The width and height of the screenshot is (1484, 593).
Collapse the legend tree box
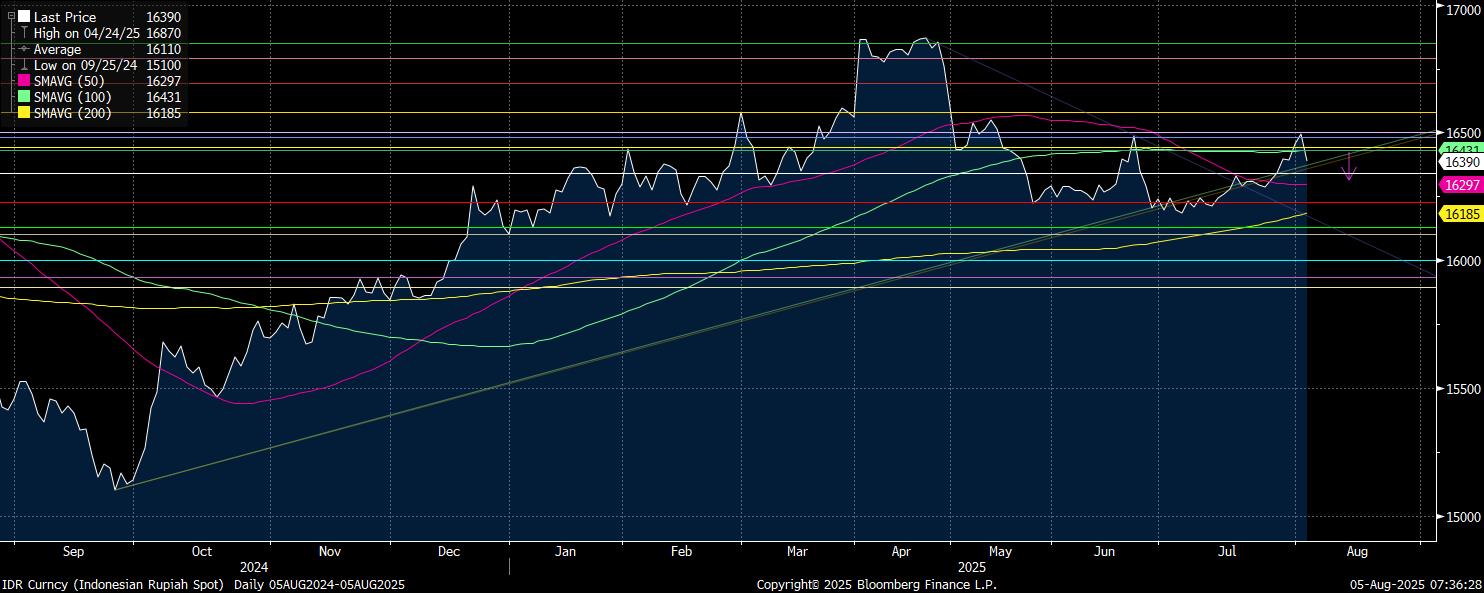[x=11, y=17]
